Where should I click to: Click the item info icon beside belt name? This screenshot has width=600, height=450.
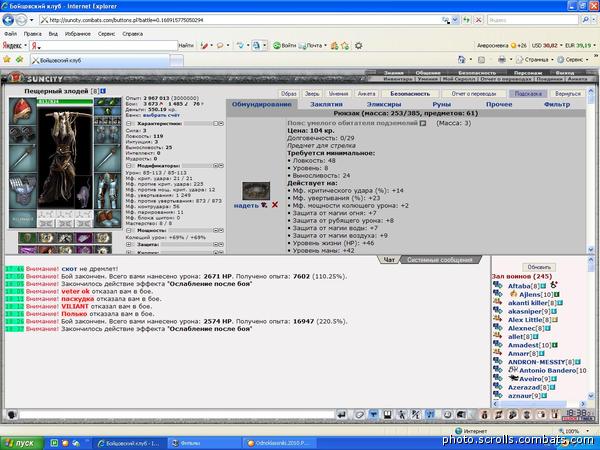tap(423, 123)
